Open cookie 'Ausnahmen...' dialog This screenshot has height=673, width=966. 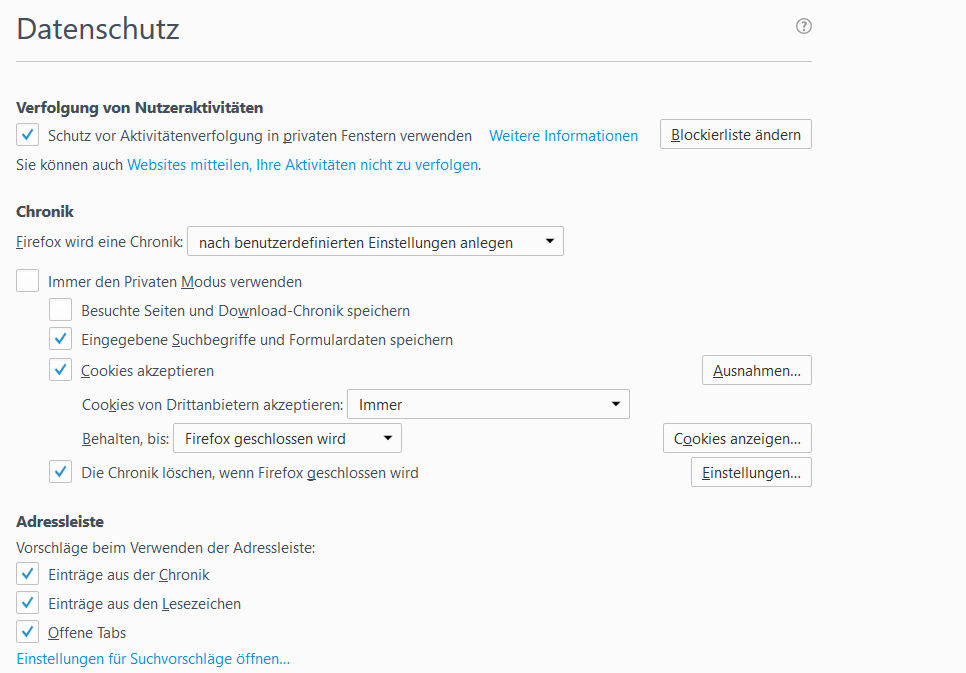tap(756, 371)
